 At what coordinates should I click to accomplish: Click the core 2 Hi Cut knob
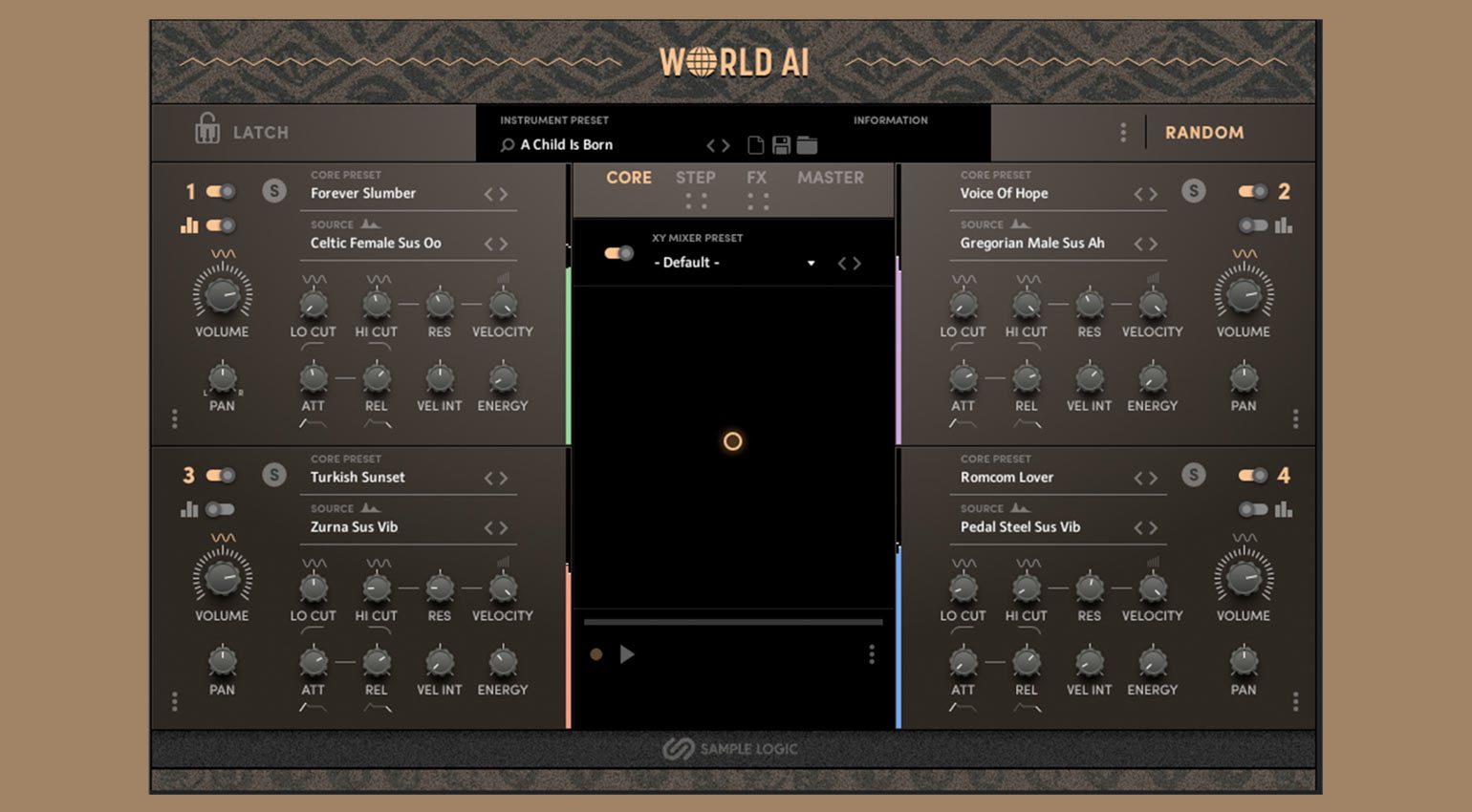tap(1027, 304)
